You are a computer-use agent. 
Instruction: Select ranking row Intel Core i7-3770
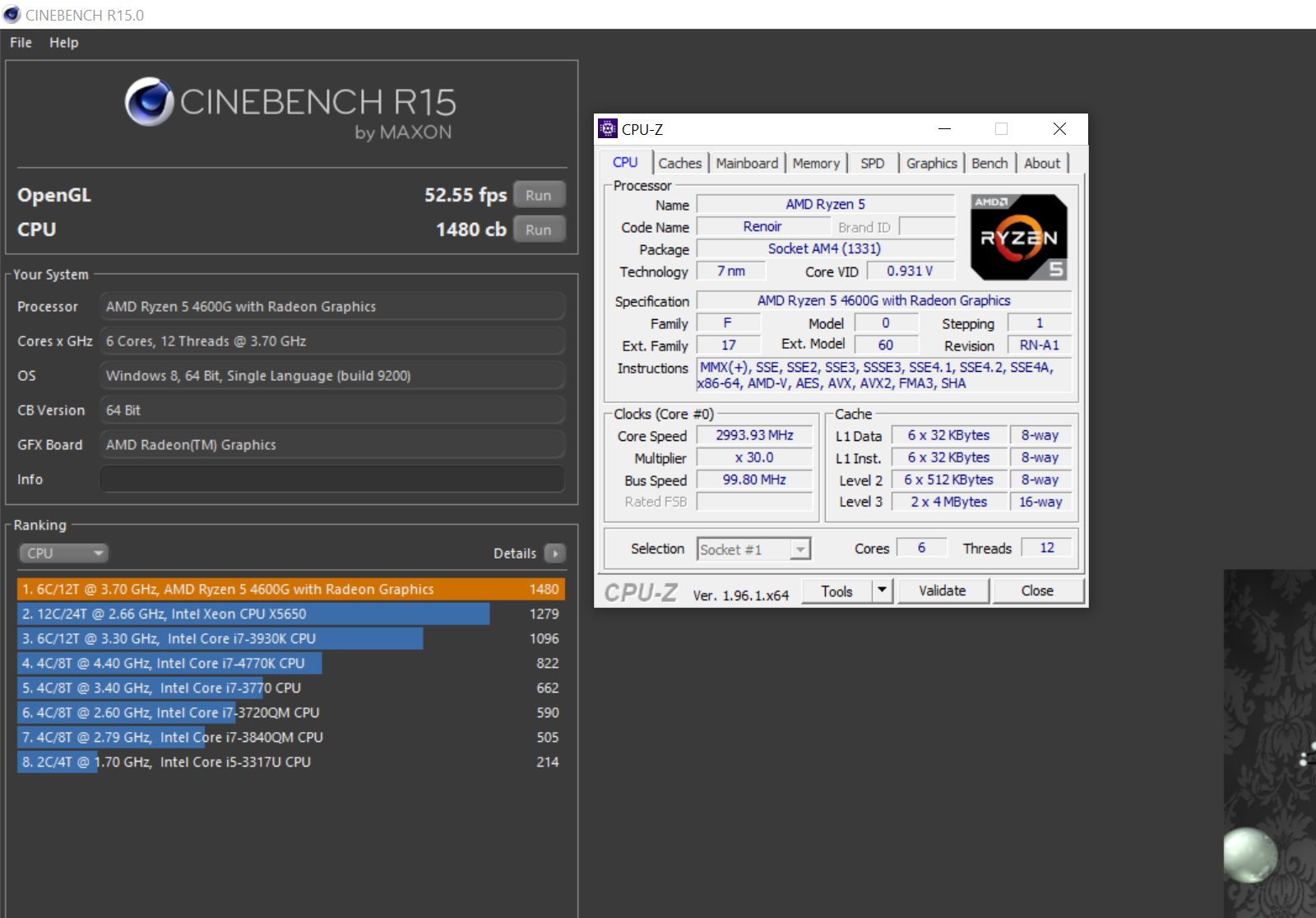(291, 688)
